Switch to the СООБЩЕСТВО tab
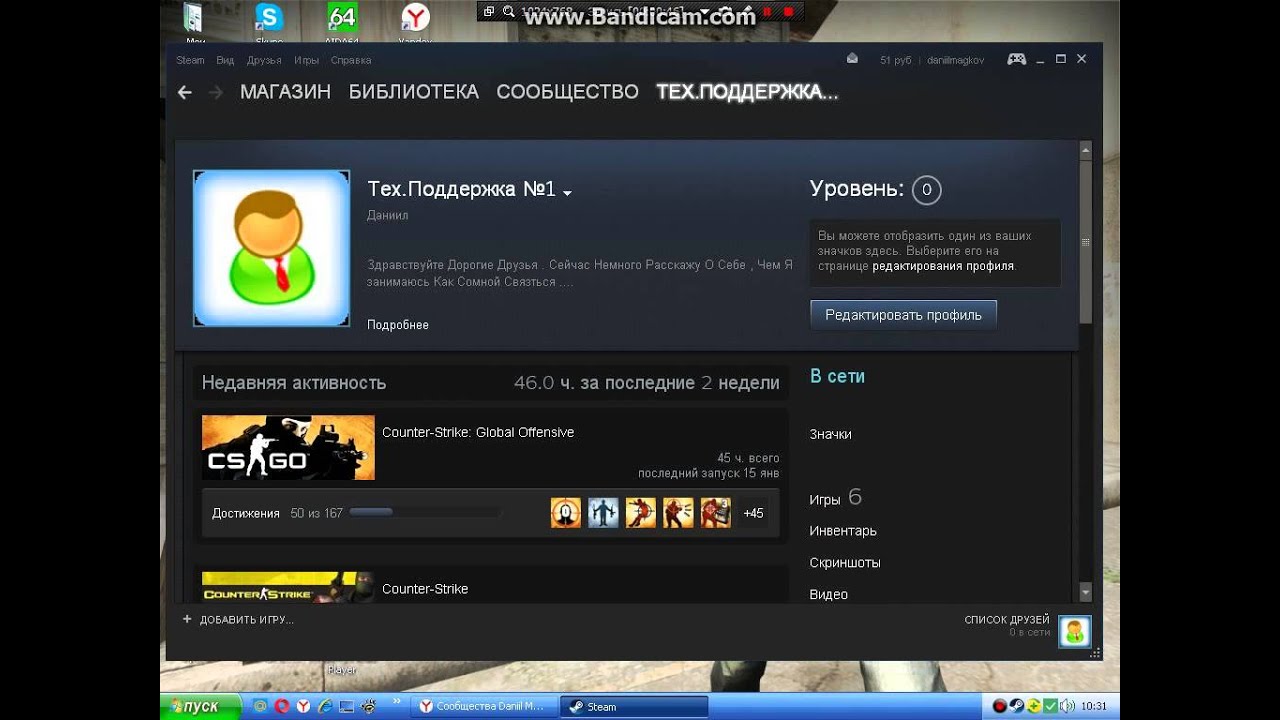The height and width of the screenshot is (720, 1280). click(x=567, y=92)
